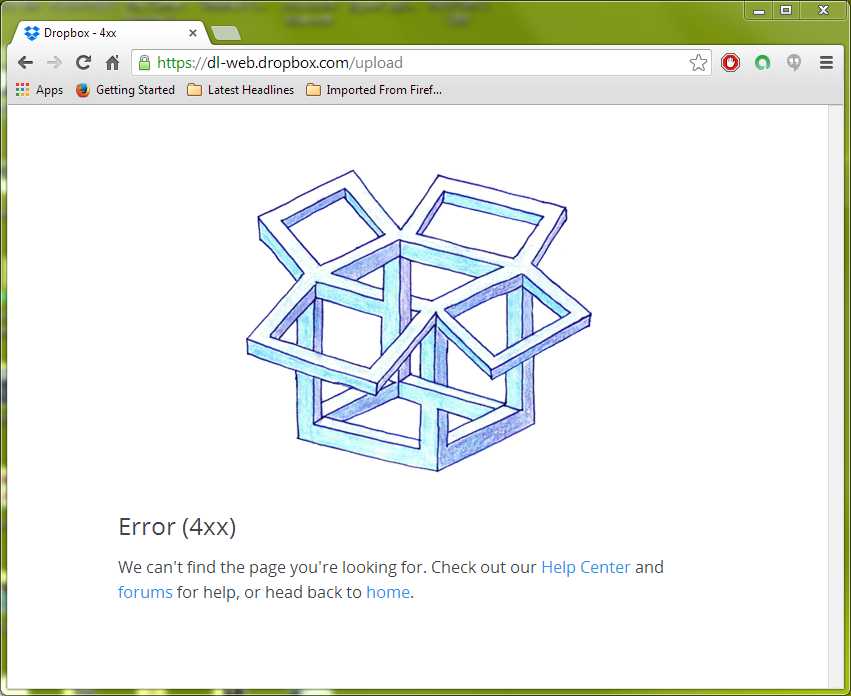
Task: Click the gray speech bubble extension icon
Action: coord(794,62)
